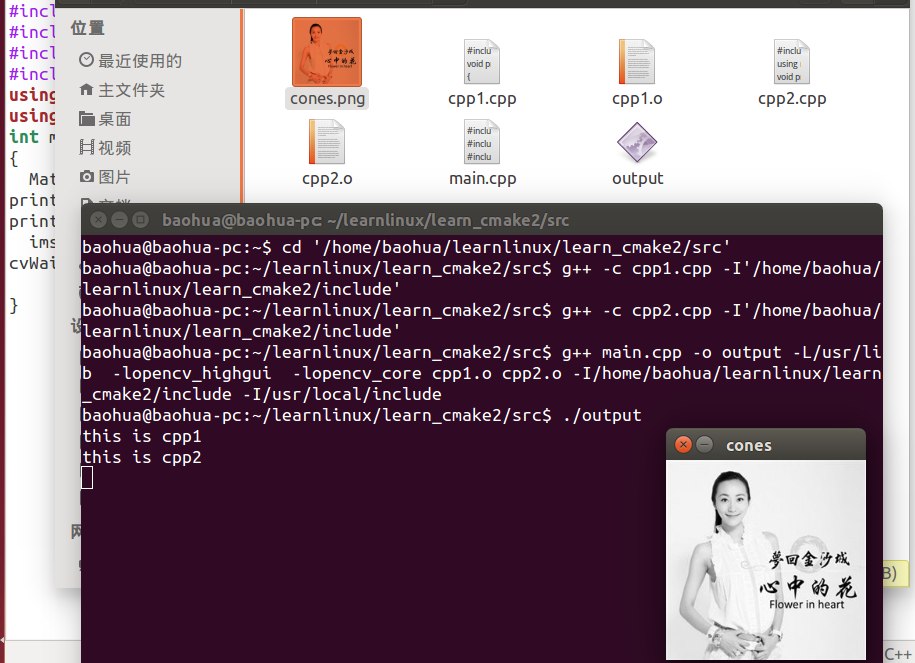Select the cpp1.o object file icon
The image size is (915, 663).
point(637,61)
